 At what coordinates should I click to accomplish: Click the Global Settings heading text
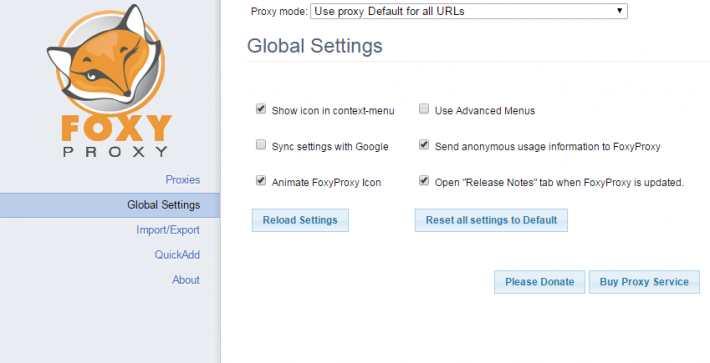coord(315,46)
